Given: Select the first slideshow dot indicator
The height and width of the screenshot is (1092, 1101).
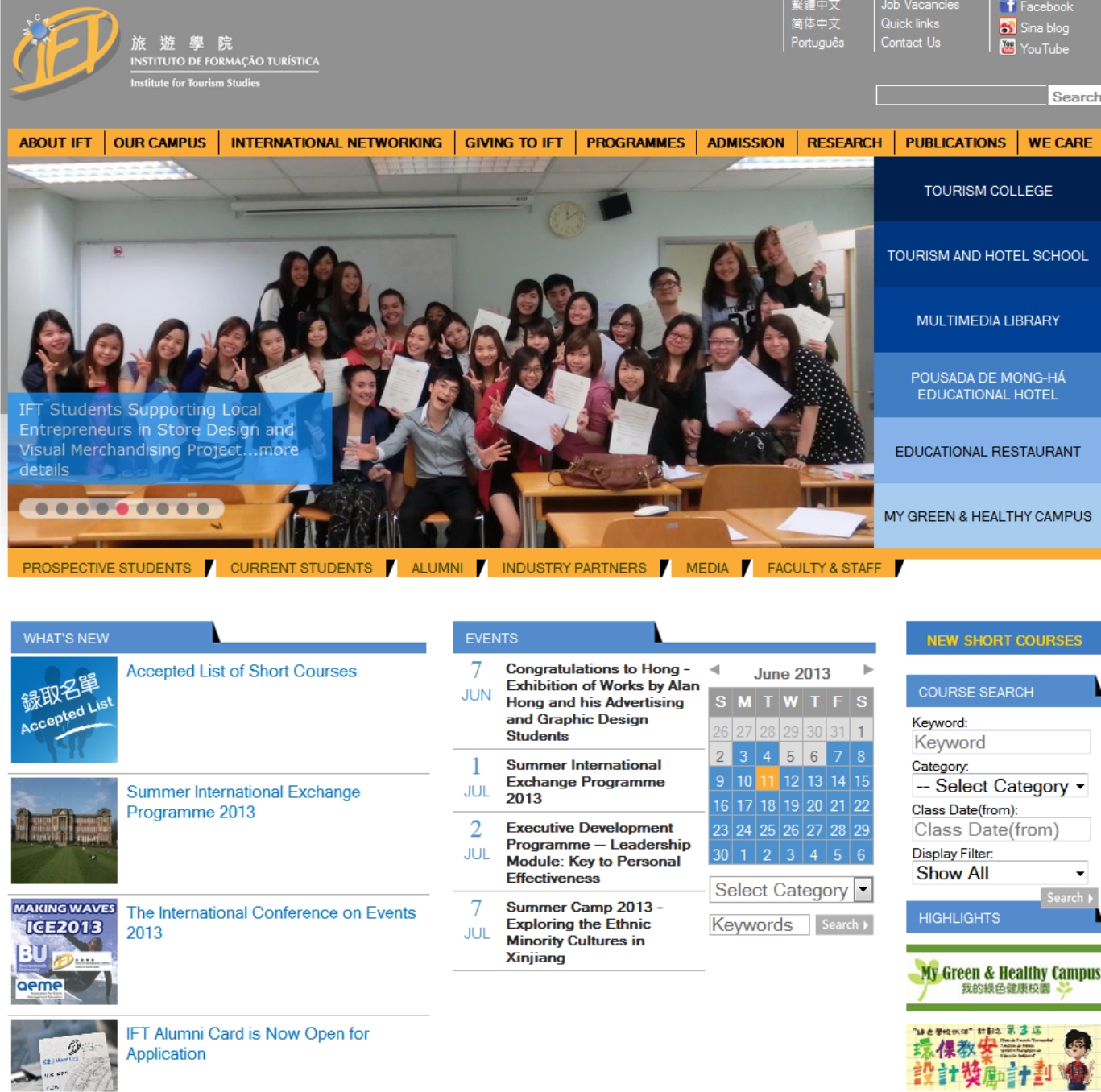Looking at the screenshot, I should (x=42, y=509).
